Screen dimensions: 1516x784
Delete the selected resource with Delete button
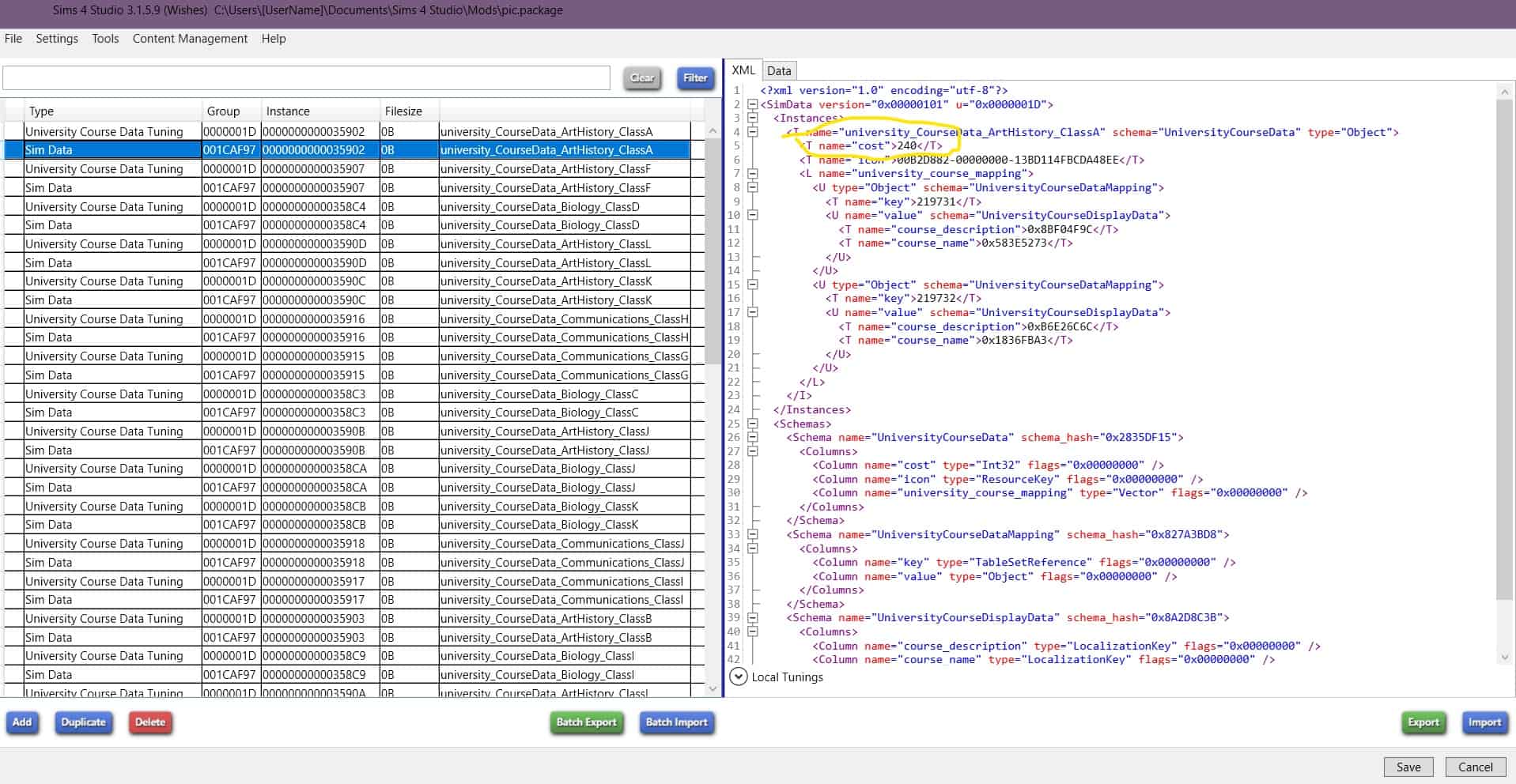tap(150, 722)
